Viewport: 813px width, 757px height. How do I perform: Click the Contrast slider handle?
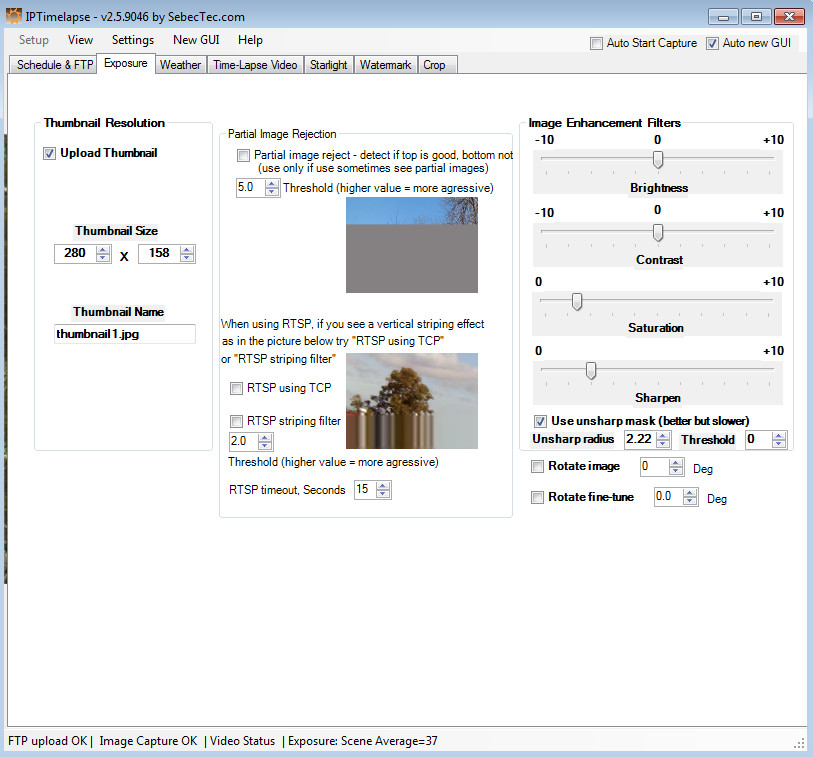tap(658, 233)
